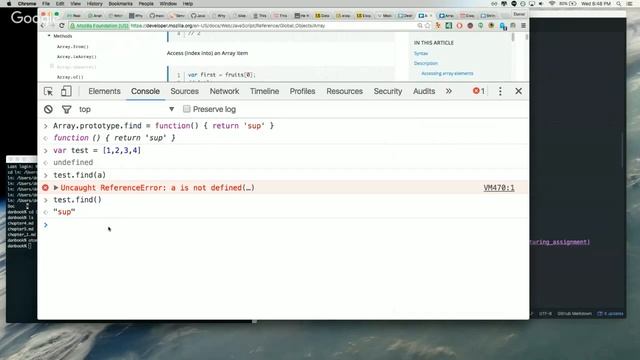Switch to the Console tab

145,91
